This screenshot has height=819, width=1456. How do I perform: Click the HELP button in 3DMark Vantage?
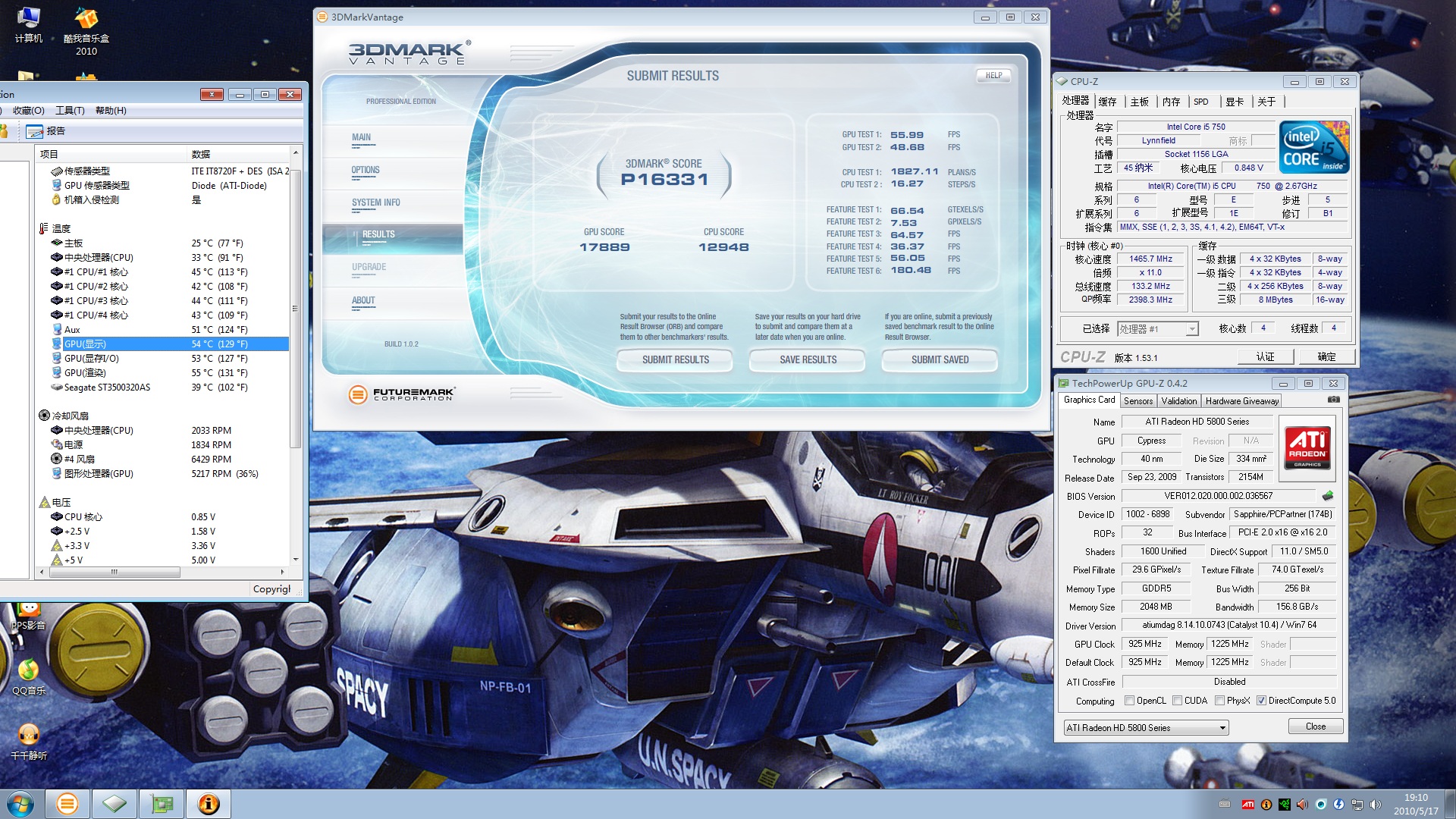(x=993, y=76)
